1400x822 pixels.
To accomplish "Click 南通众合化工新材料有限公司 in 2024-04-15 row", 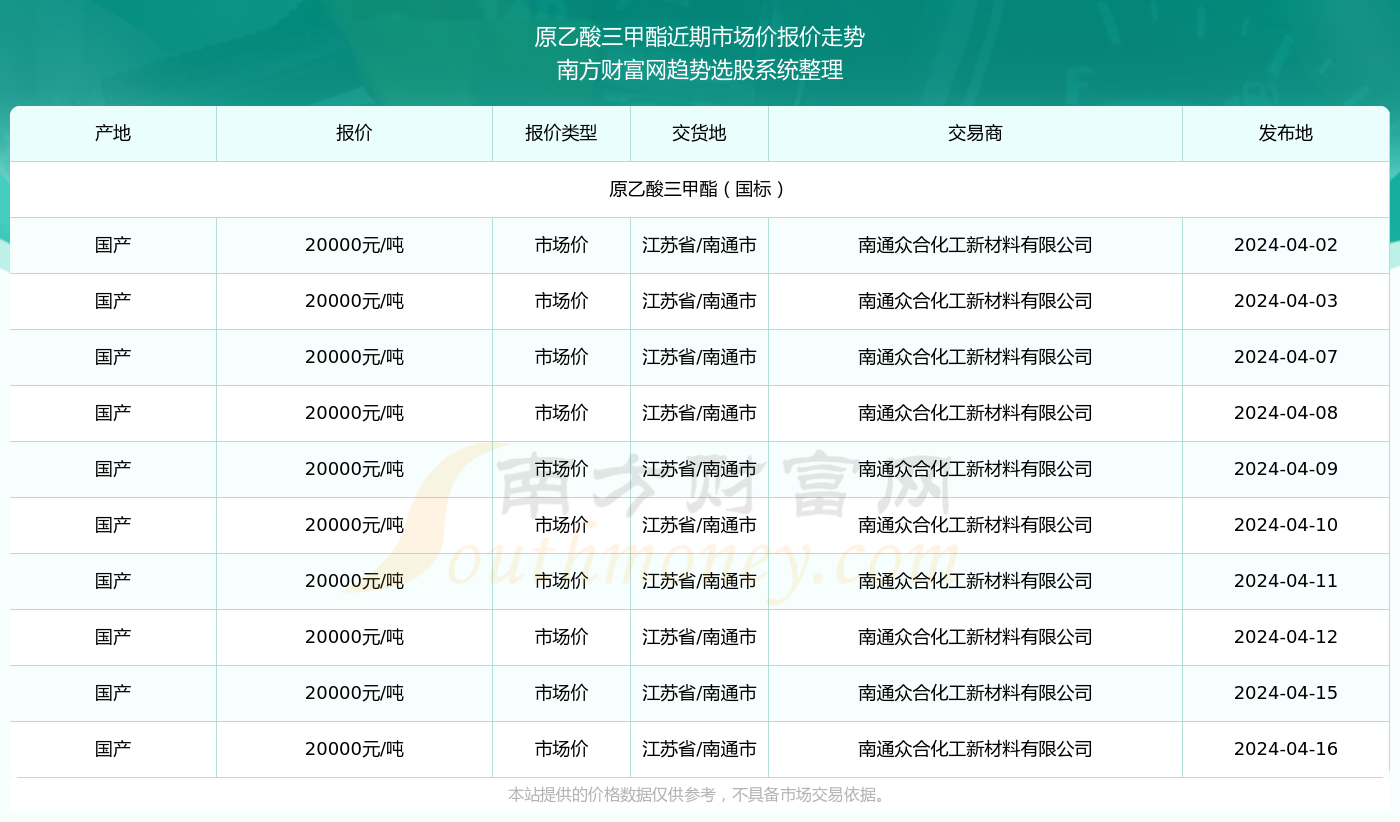I will click(x=975, y=693).
